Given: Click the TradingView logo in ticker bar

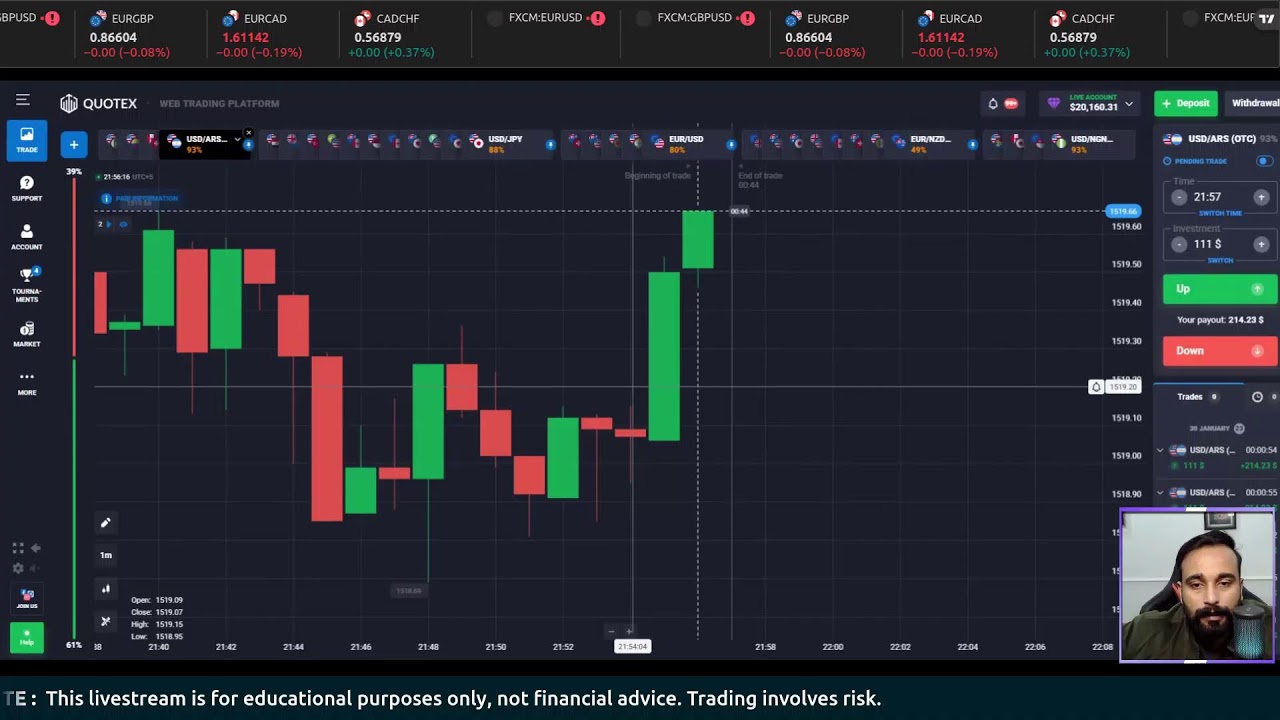Looking at the screenshot, I should click(x=1267, y=18).
